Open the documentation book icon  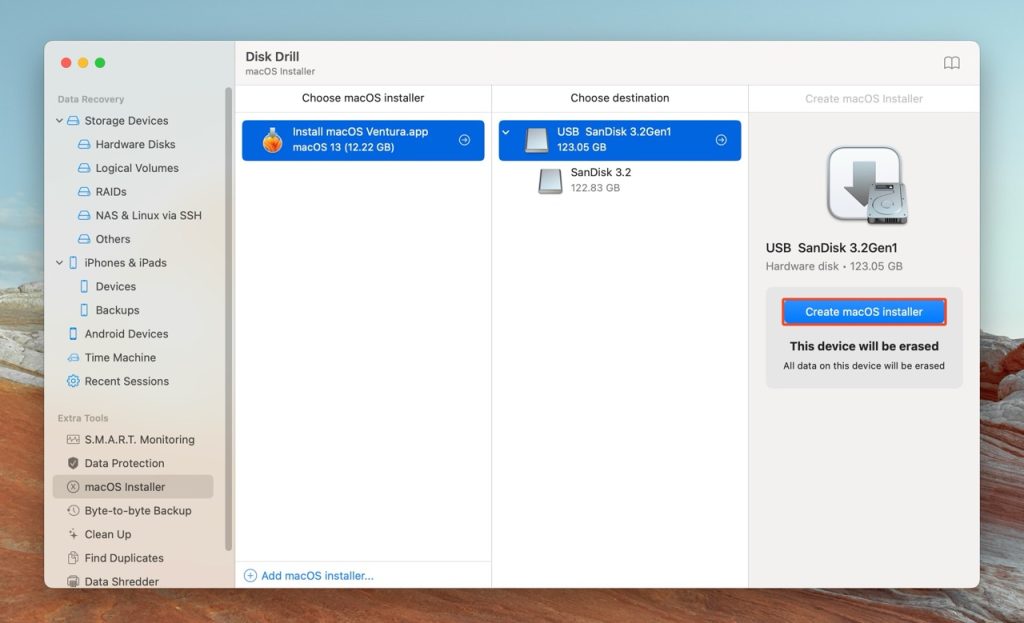pyautogui.click(x=951, y=62)
